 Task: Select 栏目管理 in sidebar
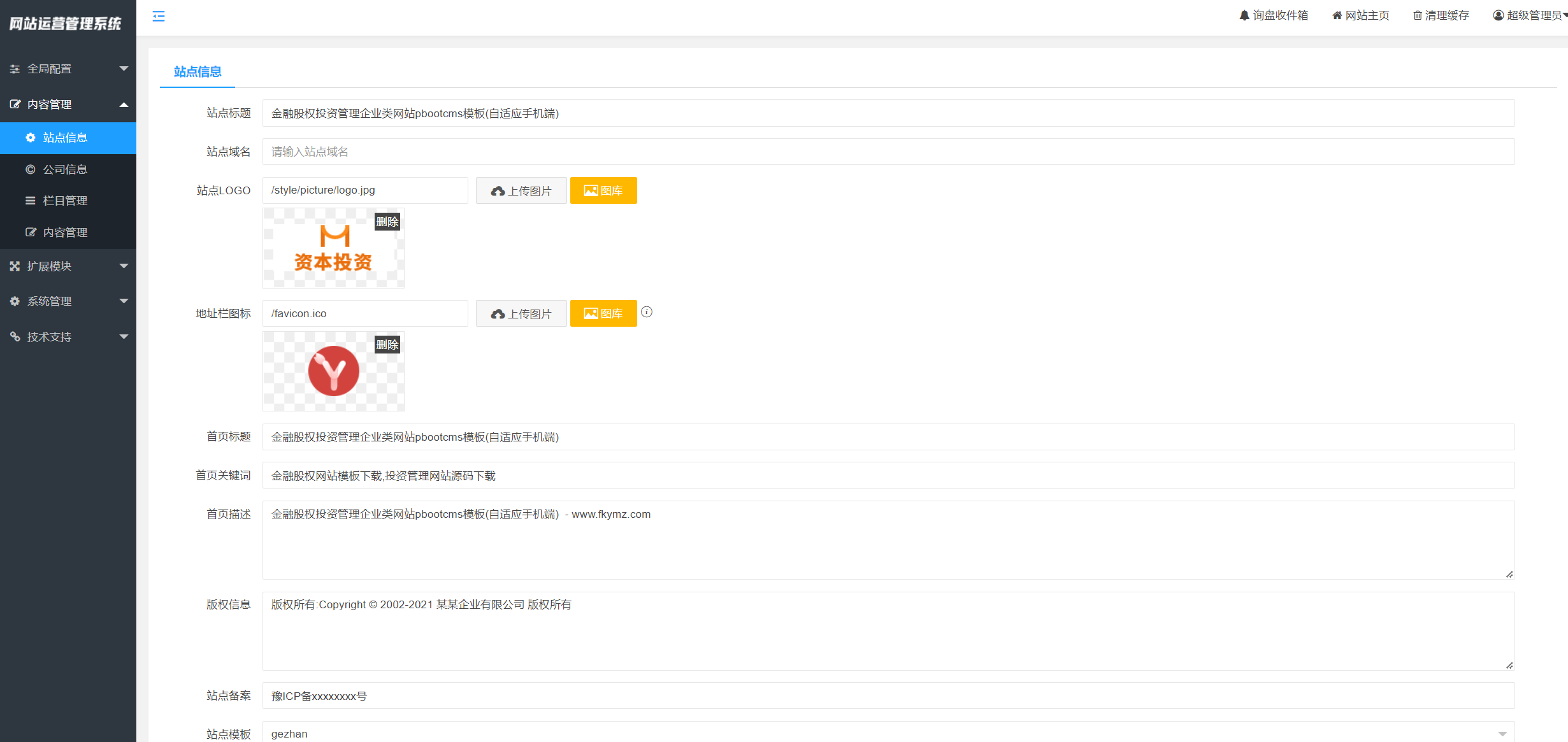pos(65,201)
